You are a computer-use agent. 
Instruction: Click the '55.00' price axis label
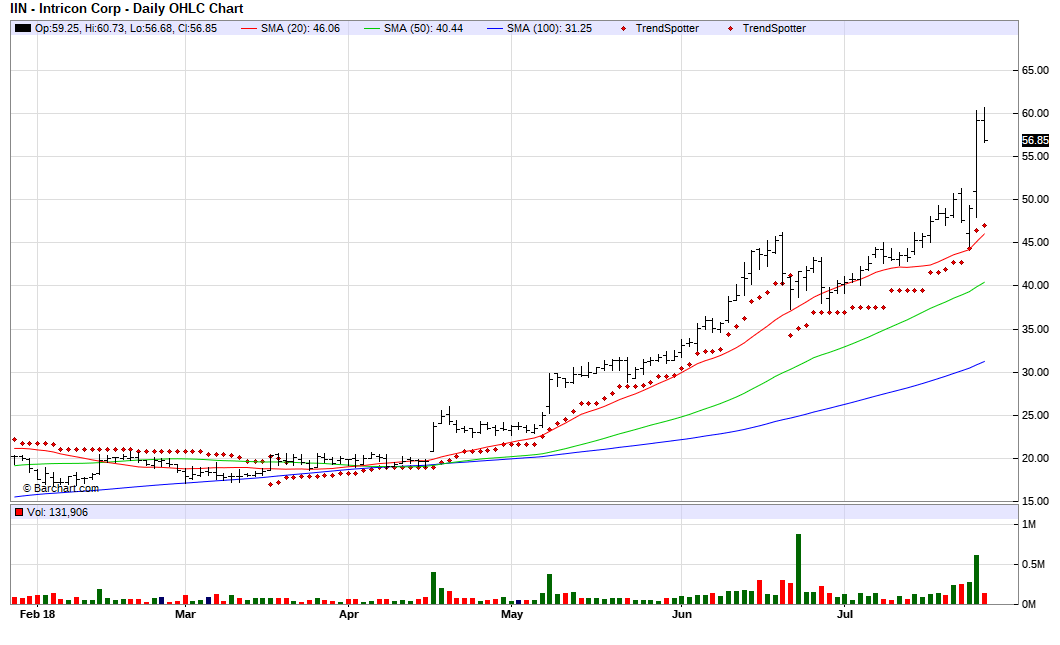click(x=1035, y=156)
